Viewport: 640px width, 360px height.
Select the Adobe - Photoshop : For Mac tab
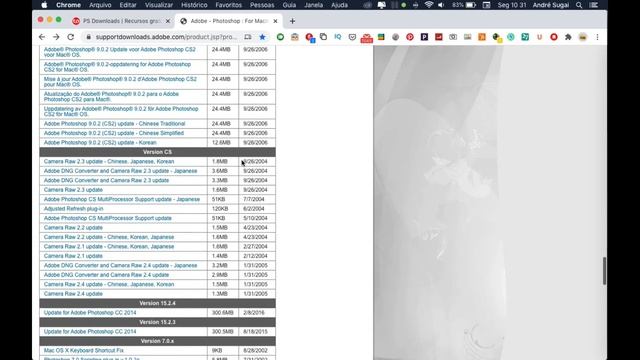pyautogui.click(x=229, y=21)
